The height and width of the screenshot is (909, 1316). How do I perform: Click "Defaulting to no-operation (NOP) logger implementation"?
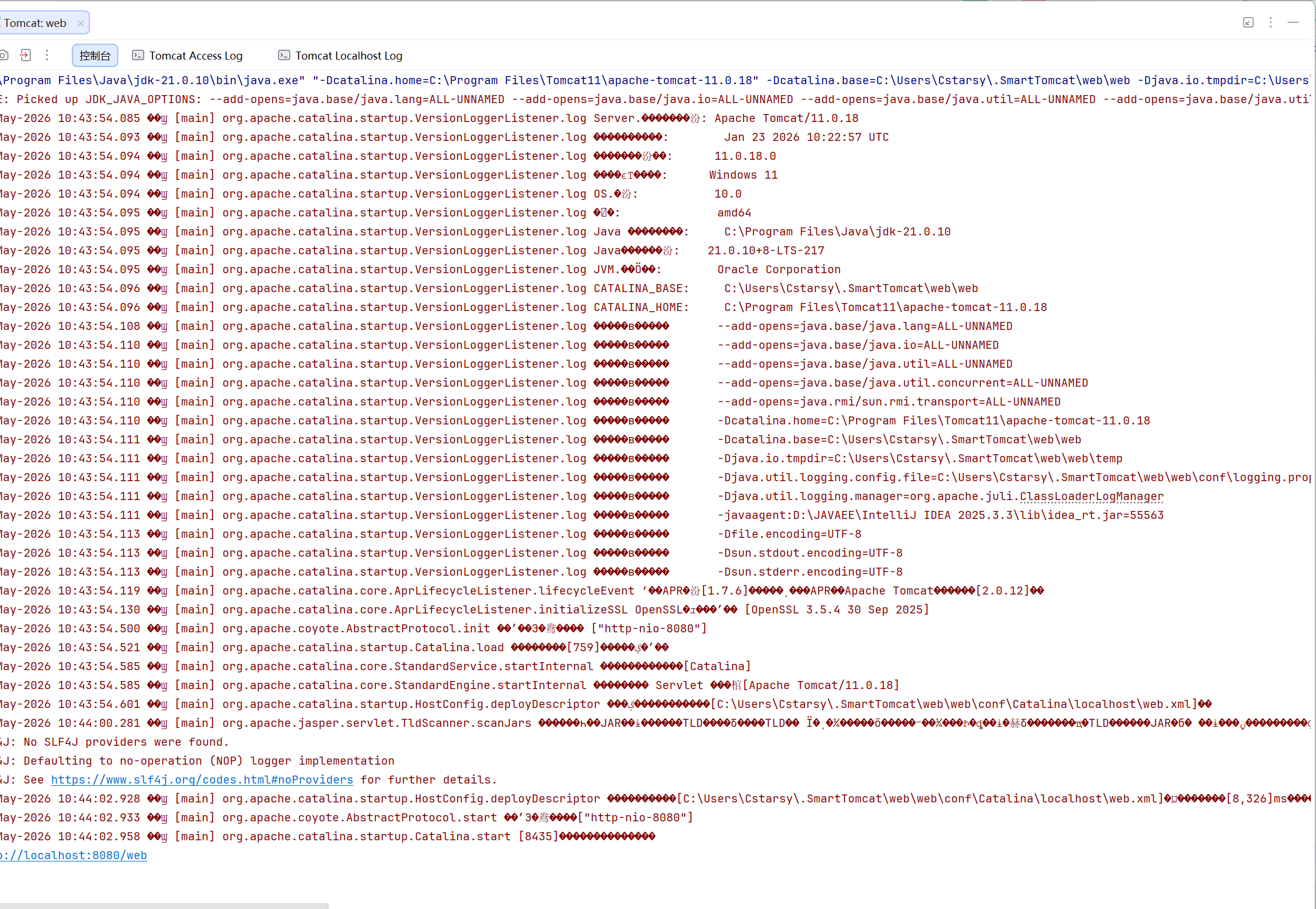click(x=209, y=761)
